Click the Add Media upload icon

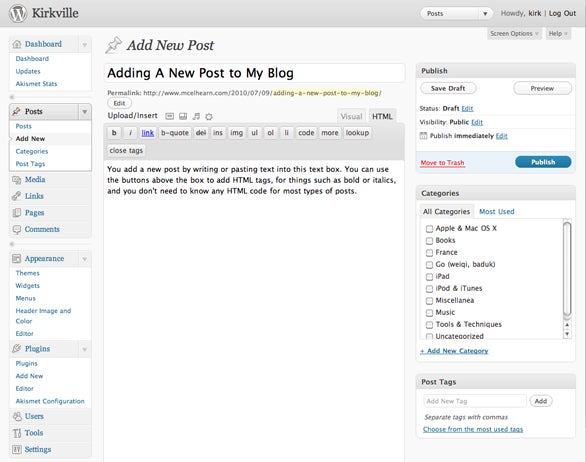[209, 117]
